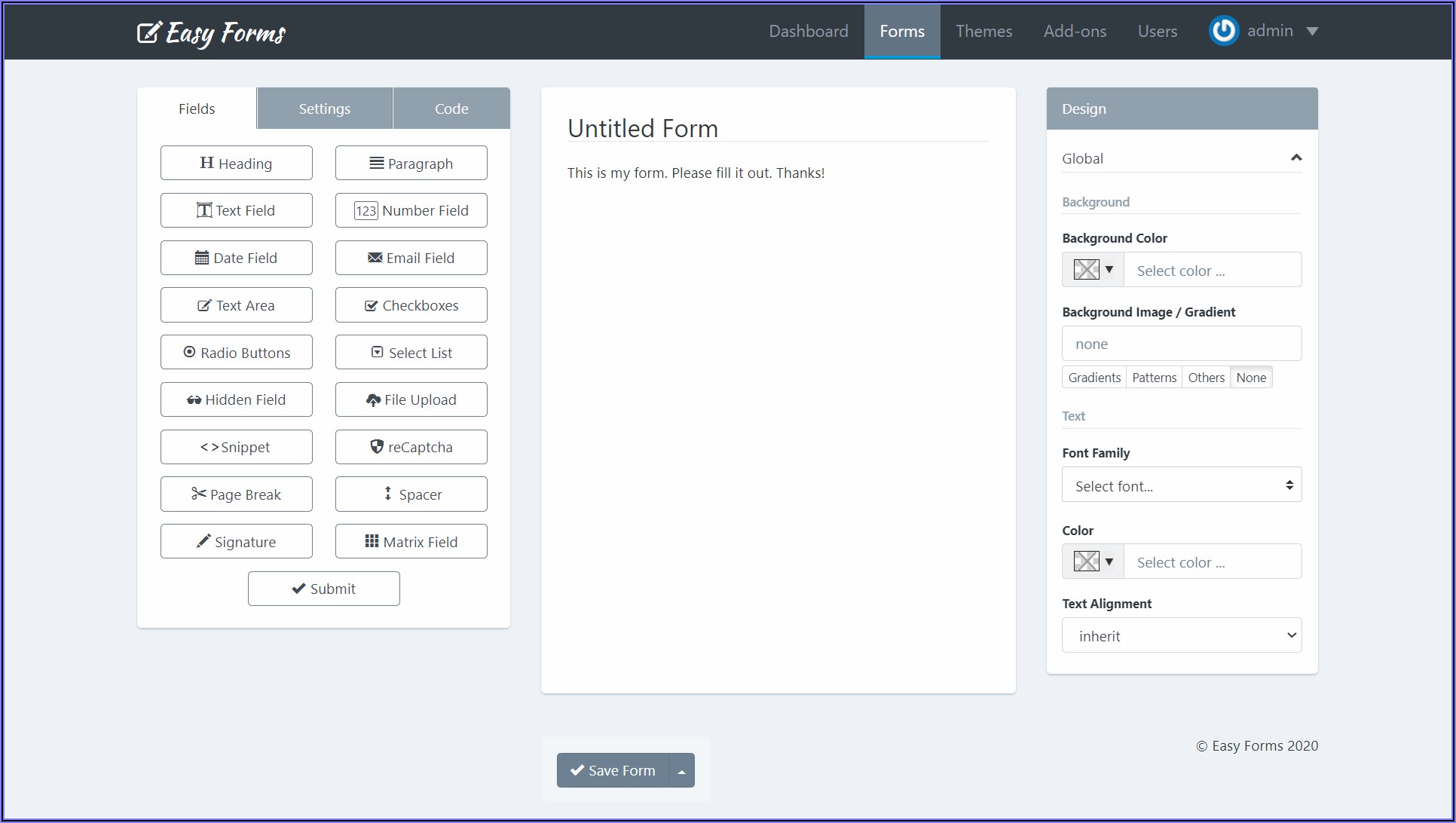Open the Text Alignment inherit dropdown
1456x823 pixels.
coord(1181,635)
